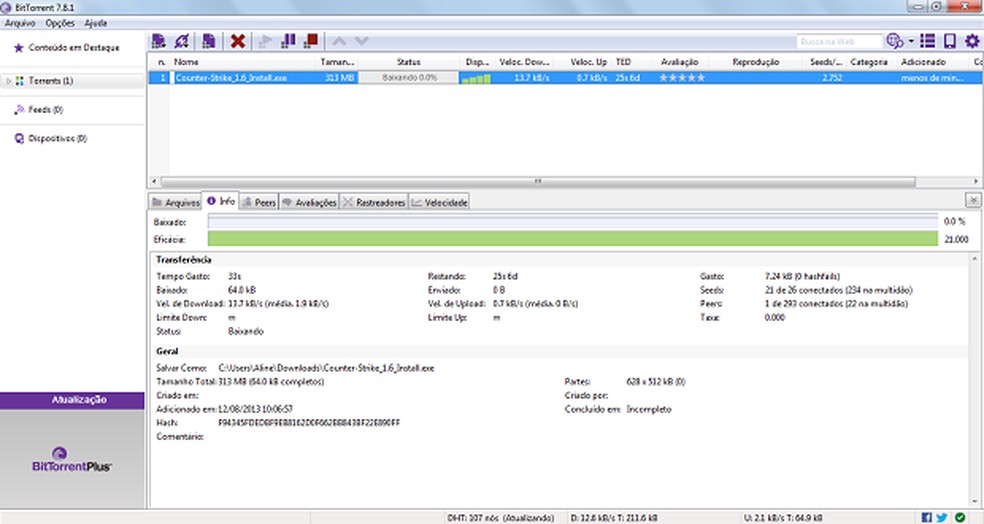Click Add Torrent from URL icon
984x524 pixels.
click(181, 41)
